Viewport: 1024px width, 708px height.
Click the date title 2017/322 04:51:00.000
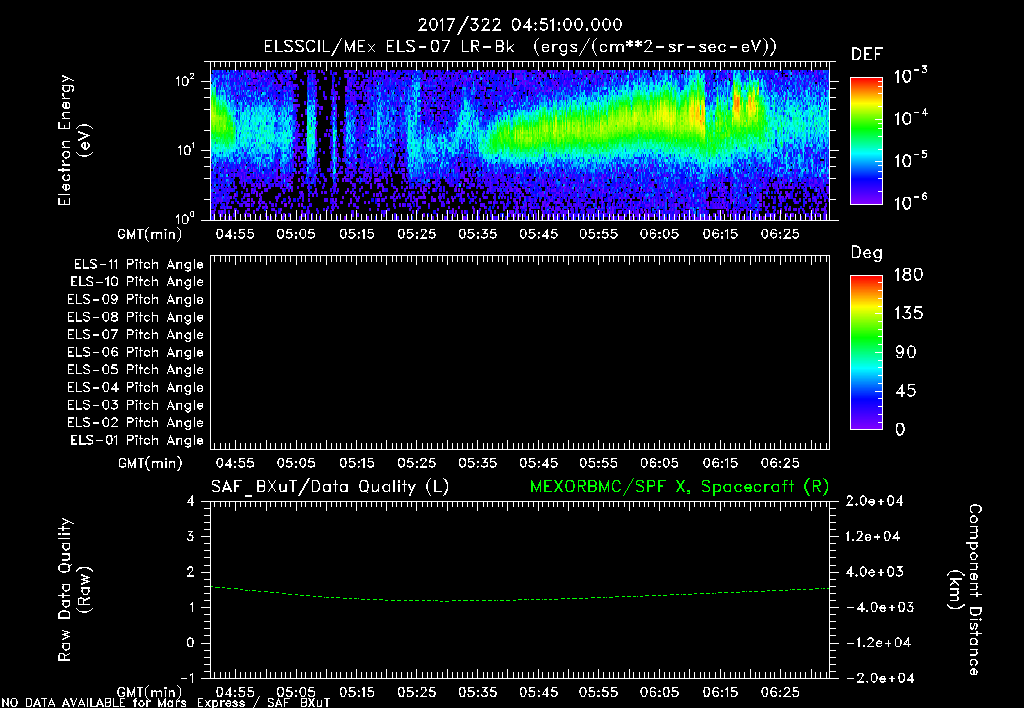coord(520,25)
